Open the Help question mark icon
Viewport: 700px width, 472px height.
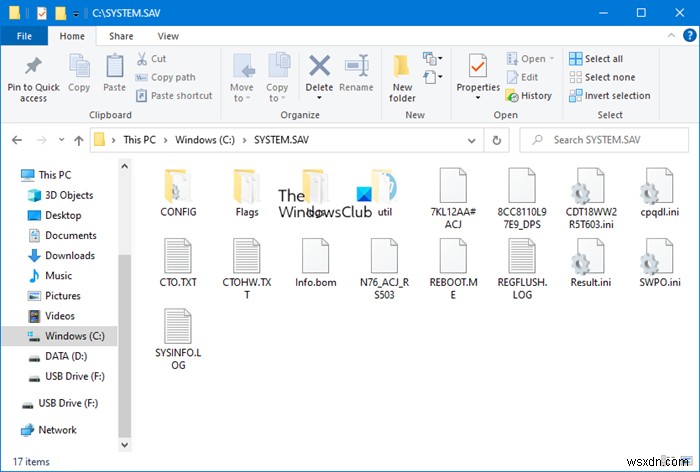tap(689, 35)
